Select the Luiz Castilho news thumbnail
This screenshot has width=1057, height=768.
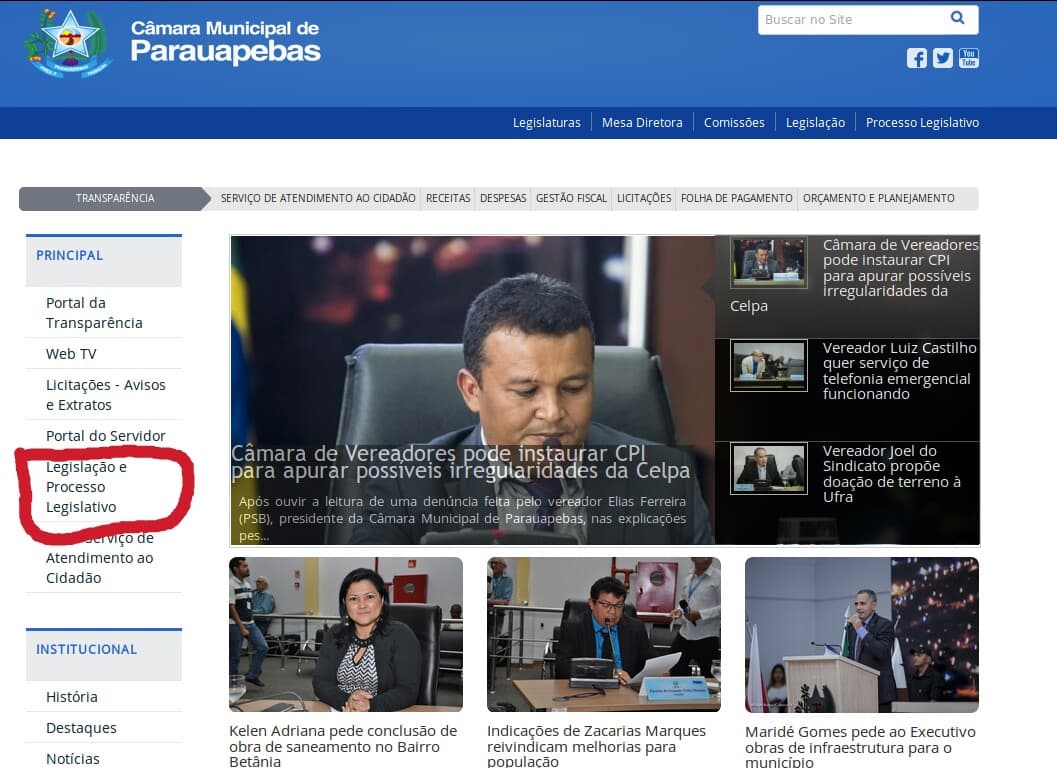pos(768,365)
